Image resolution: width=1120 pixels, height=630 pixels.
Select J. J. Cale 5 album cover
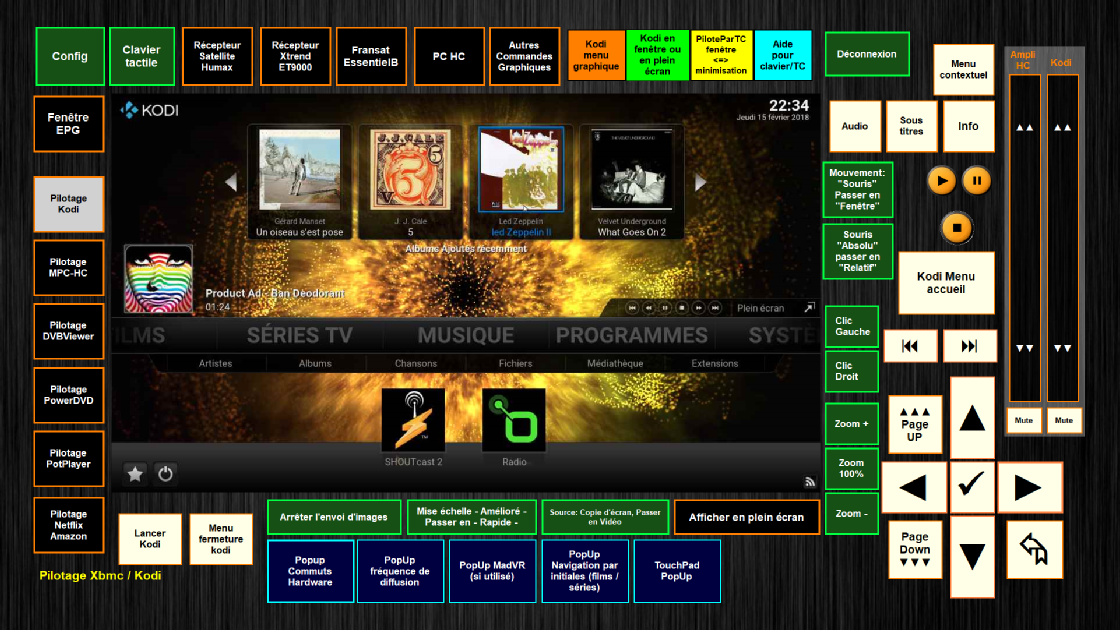pos(410,170)
